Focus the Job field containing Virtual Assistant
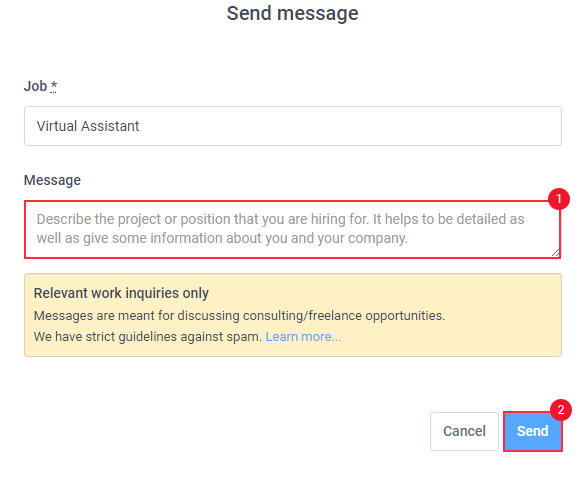This screenshot has height=478, width=585. point(292,126)
